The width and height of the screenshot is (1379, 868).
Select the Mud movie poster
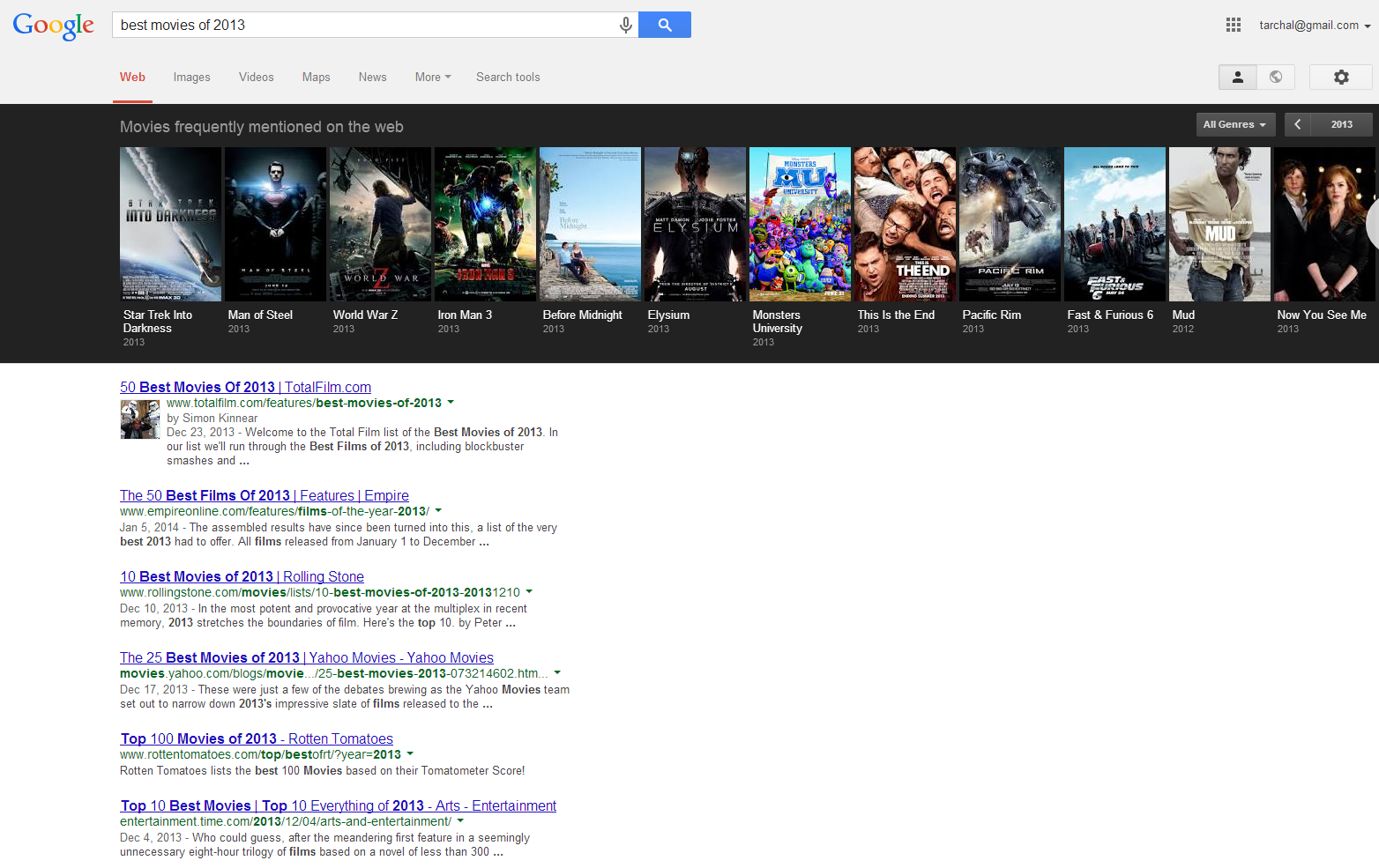pos(1219,224)
